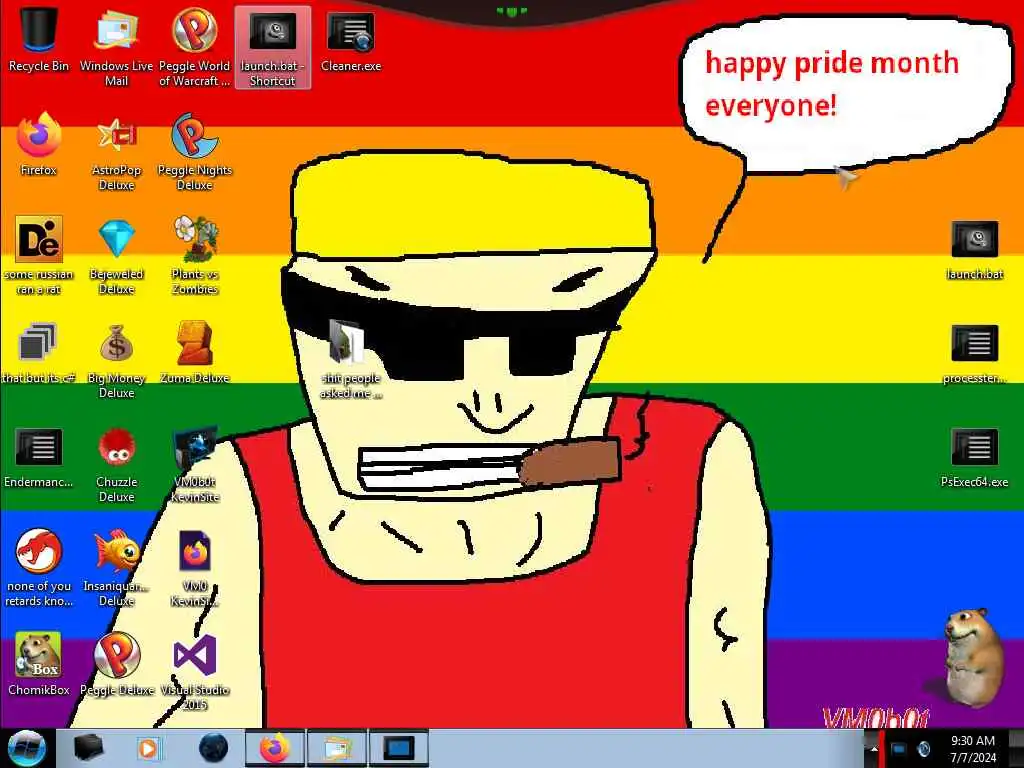Click the black box pinned taskbar icon
The width and height of the screenshot is (1024, 768).
tap(88, 748)
